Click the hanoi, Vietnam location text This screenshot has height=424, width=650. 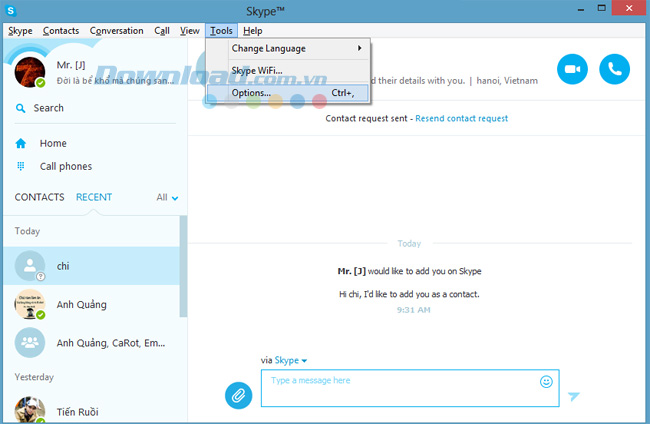[507, 81]
